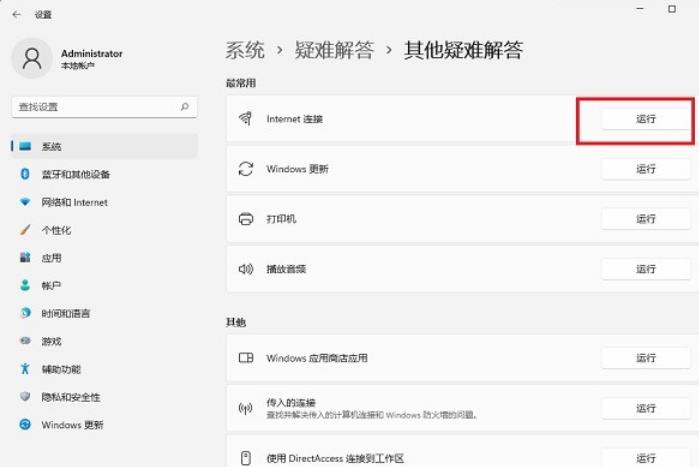
Task: Click the gamepad icon beside 游戏
Action: [25, 341]
